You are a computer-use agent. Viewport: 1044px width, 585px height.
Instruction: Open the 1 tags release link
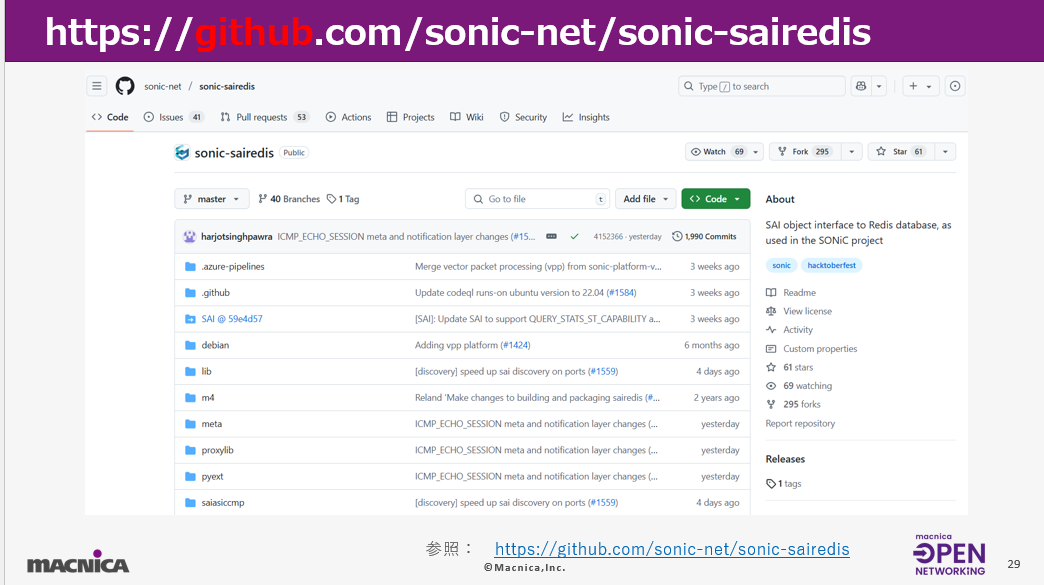pos(784,484)
